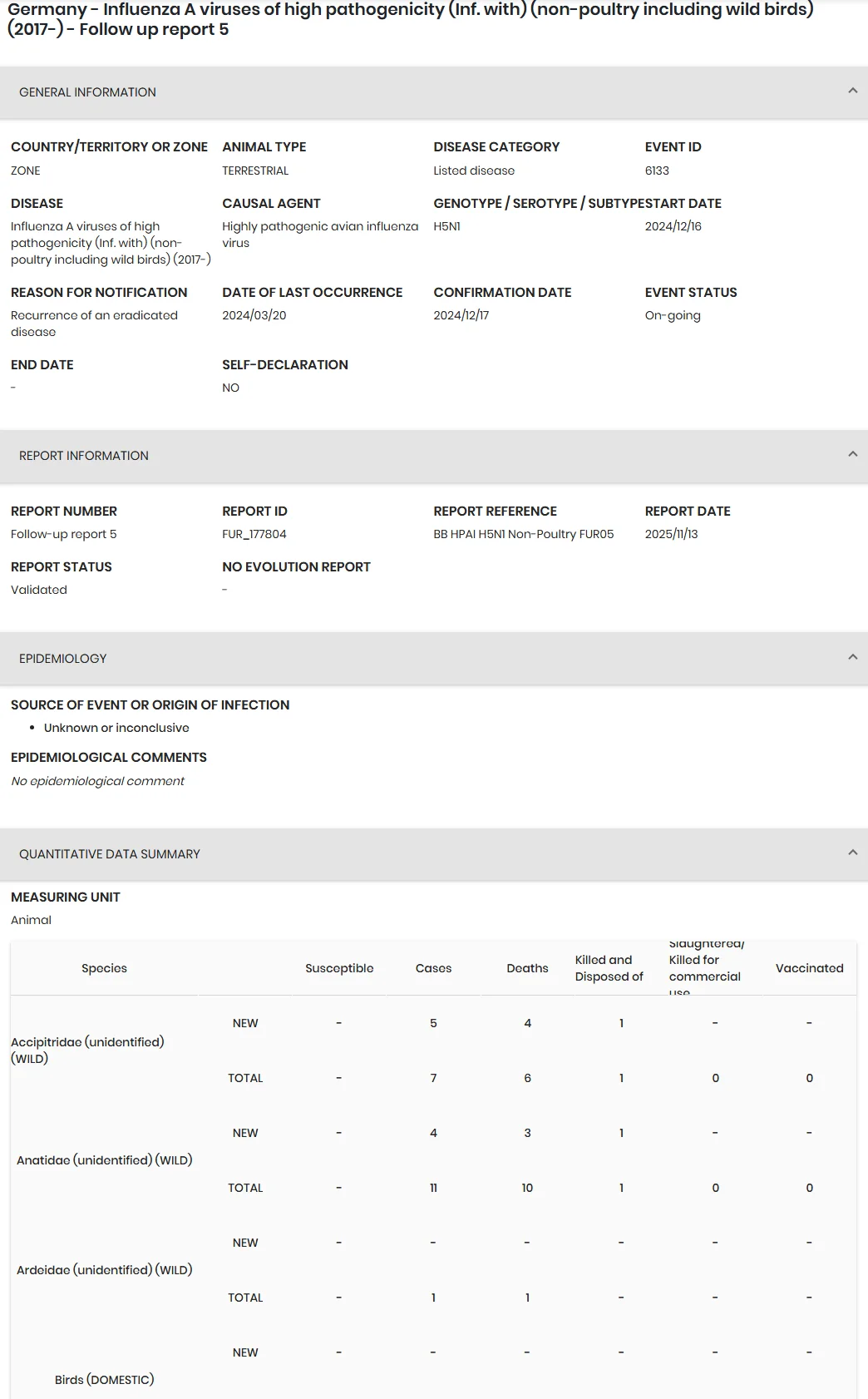Collapse the Report Information chevron arrow

click(852, 454)
